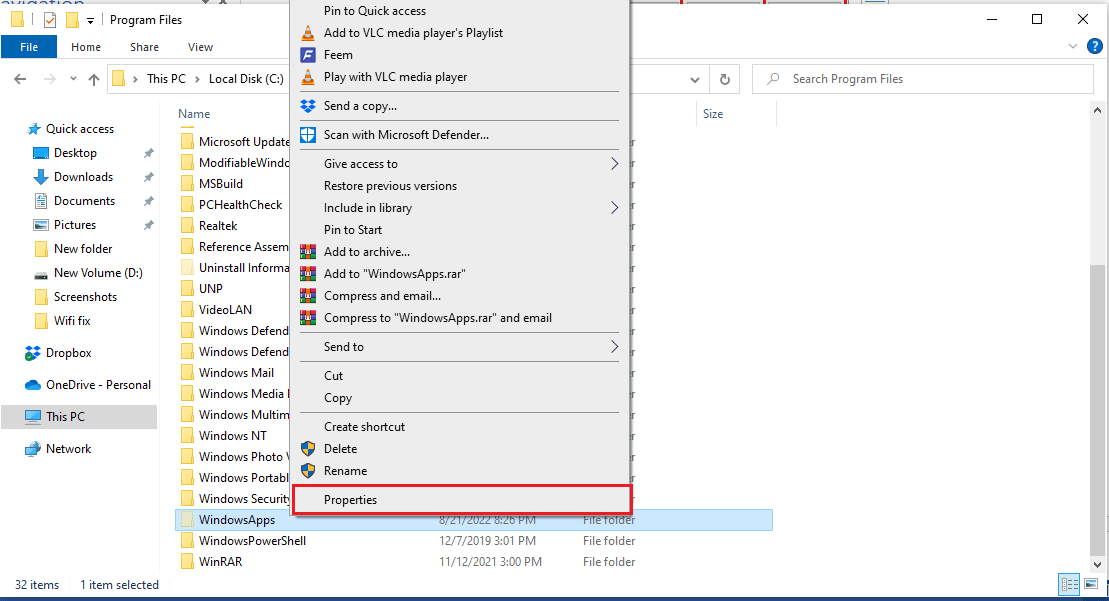1109x601 pixels.
Task: Open the recent locations dropdown arrow
Action: [73, 79]
